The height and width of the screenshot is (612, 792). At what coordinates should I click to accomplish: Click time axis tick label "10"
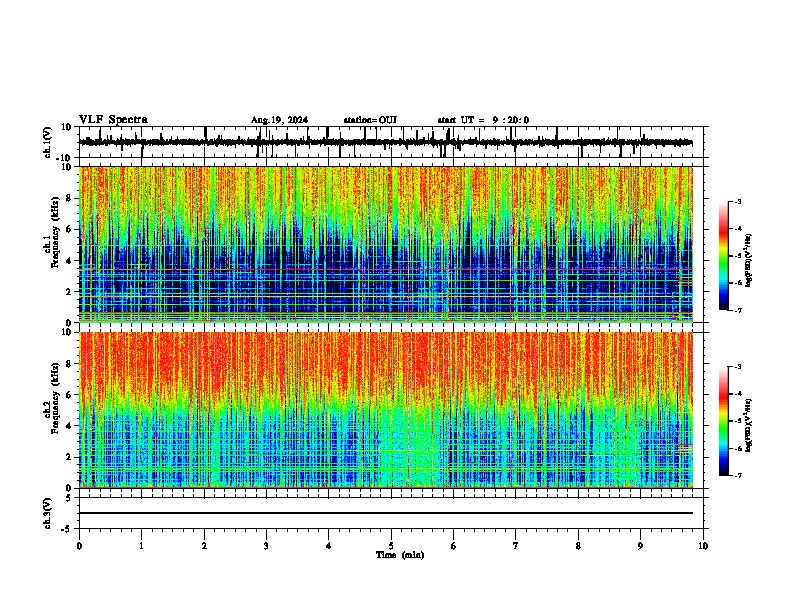[x=703, y=546]
